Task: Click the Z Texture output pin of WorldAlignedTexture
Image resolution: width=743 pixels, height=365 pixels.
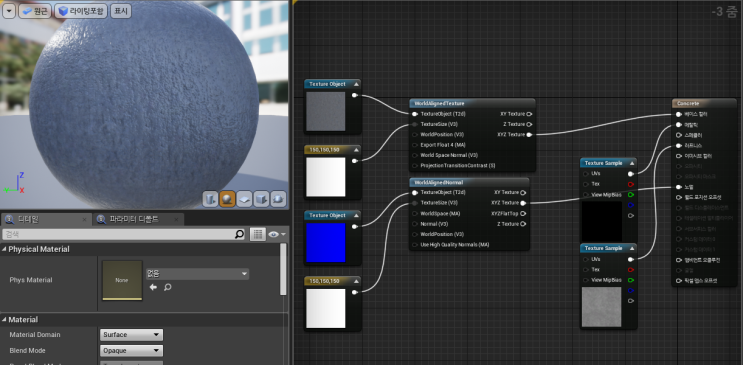Action: click(529, 124)
